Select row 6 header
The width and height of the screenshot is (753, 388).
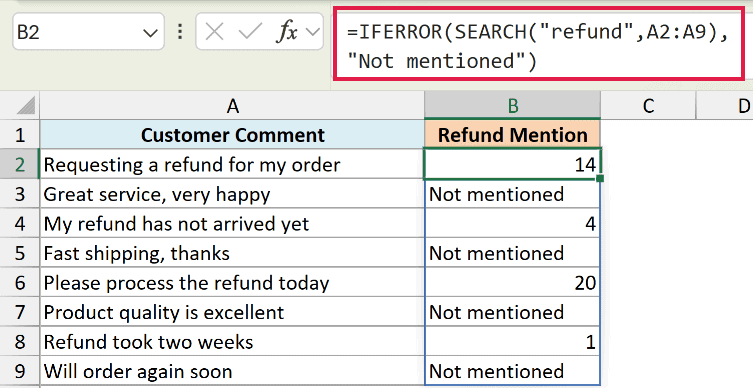pyautogui.click(x=20, y=283)
